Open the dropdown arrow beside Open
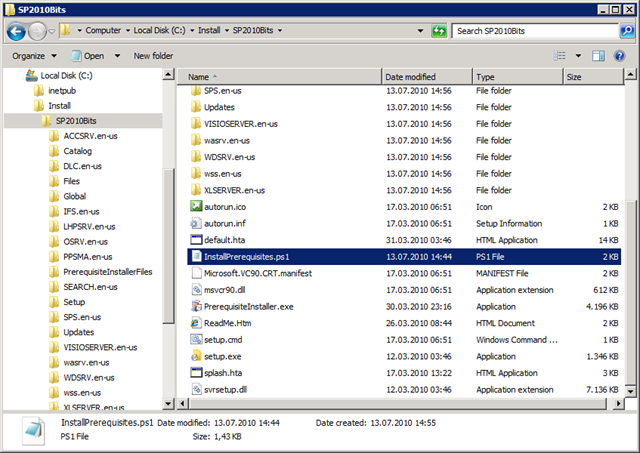The height and width of the screenshot is (453, 640). (x=117, y=56)
